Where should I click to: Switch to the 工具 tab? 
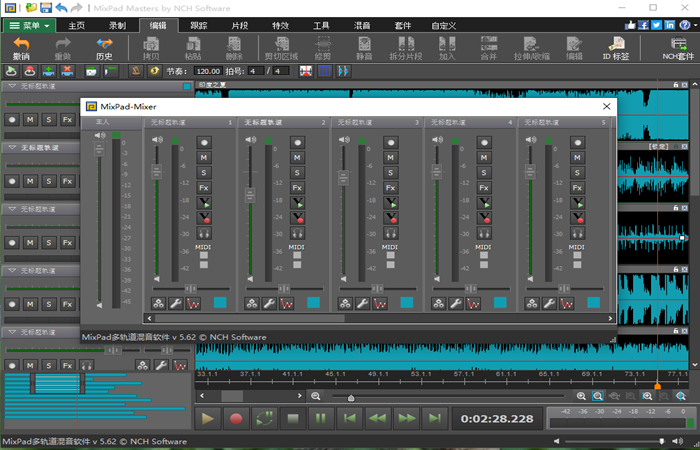321,26
